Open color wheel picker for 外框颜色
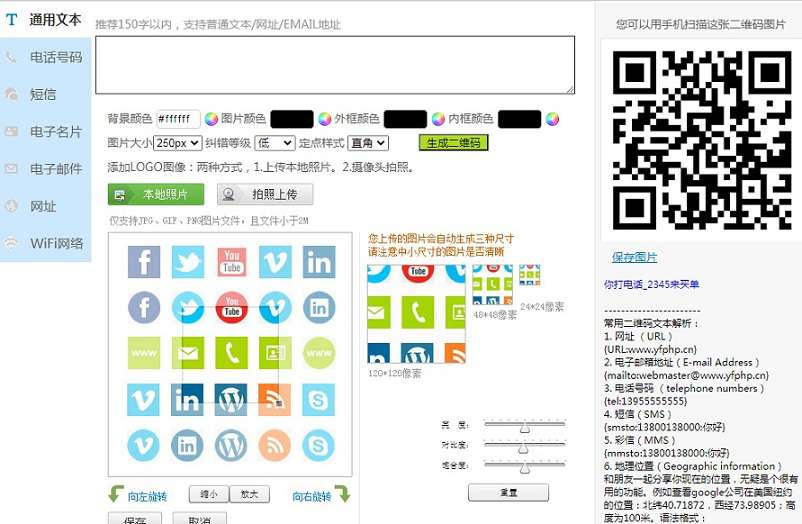This screenshot has height=524, width=802. 438,119
